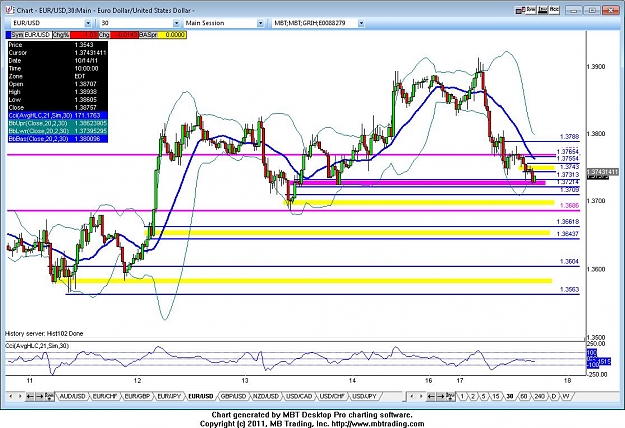The image size is (625, 428).
Task: Switch to EUR/JPY tab
Action: coord(169,397)
